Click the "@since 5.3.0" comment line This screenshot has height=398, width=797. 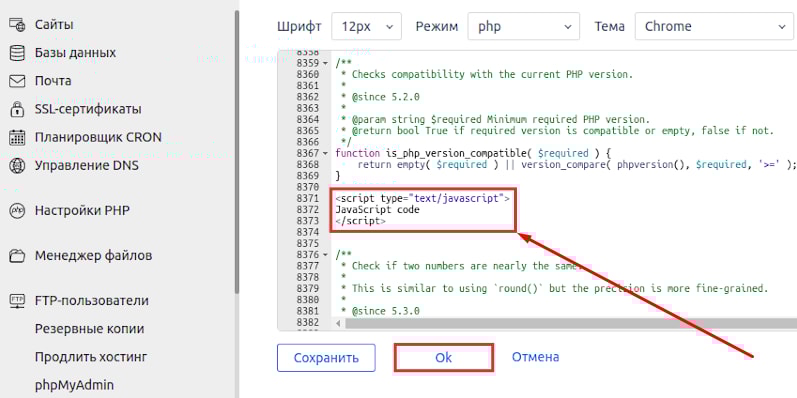click(x=385, y=311)
